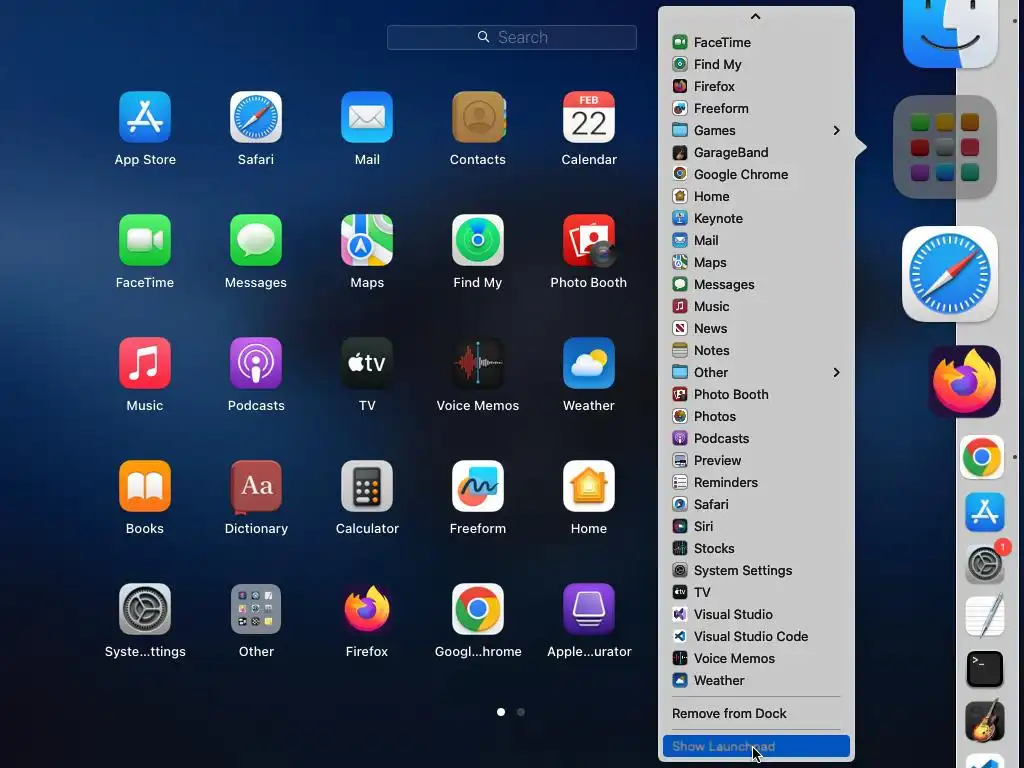The image size is (1024, 768).
Task: Open Safari from the Dock
Action: pyautogui.click(x=950, y=274)
